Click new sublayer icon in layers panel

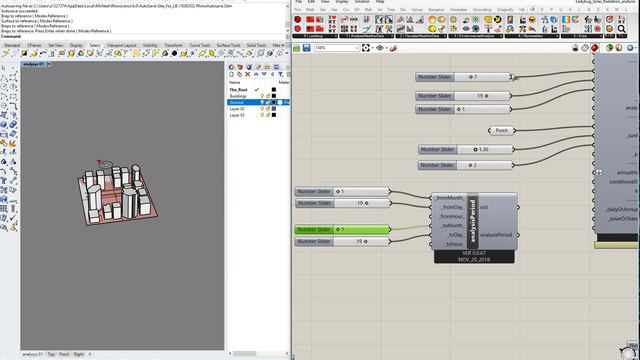point(240,74)
